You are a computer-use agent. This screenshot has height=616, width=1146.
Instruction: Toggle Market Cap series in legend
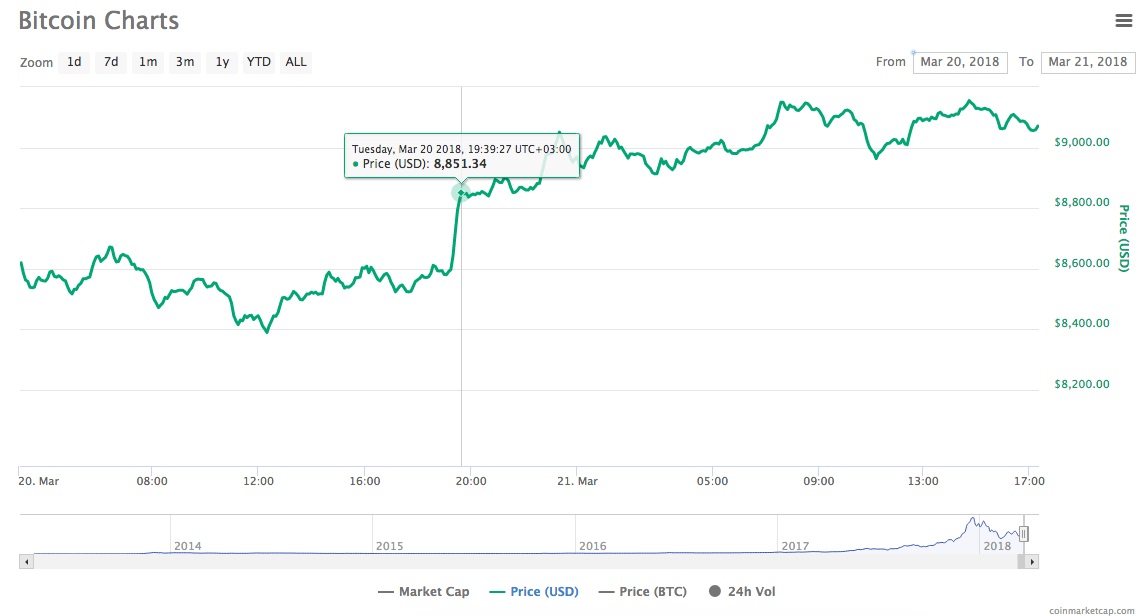424,592
